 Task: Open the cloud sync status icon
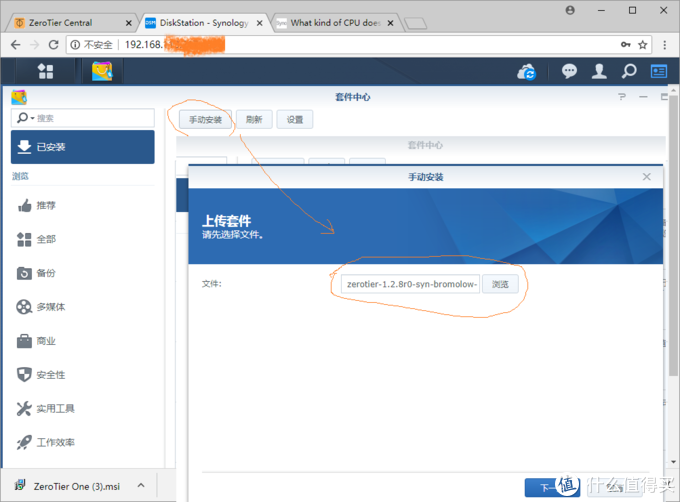tap(527, 71)
